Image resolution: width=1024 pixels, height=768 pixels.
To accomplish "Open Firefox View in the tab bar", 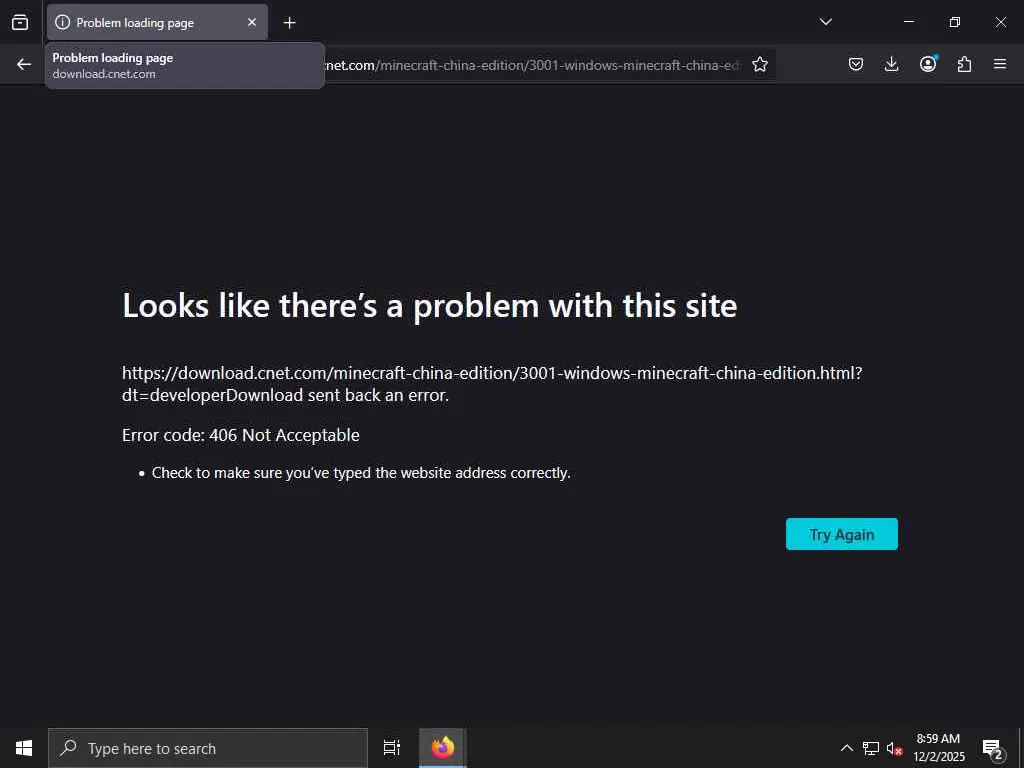I will [x=20, y=22].
